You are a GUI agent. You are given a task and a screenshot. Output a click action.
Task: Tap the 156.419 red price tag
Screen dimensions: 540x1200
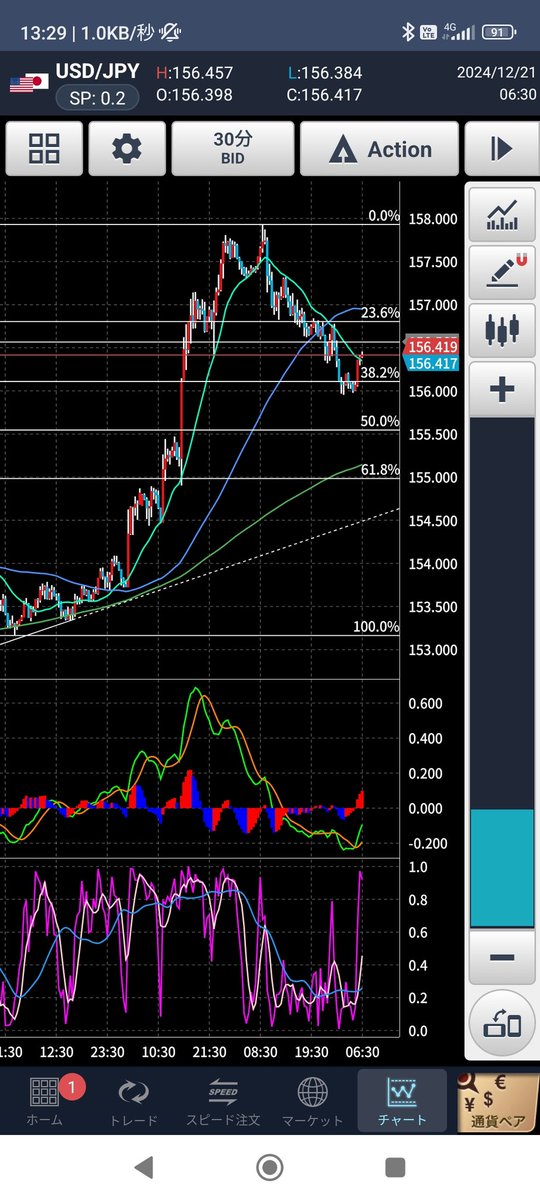[433, 345]
